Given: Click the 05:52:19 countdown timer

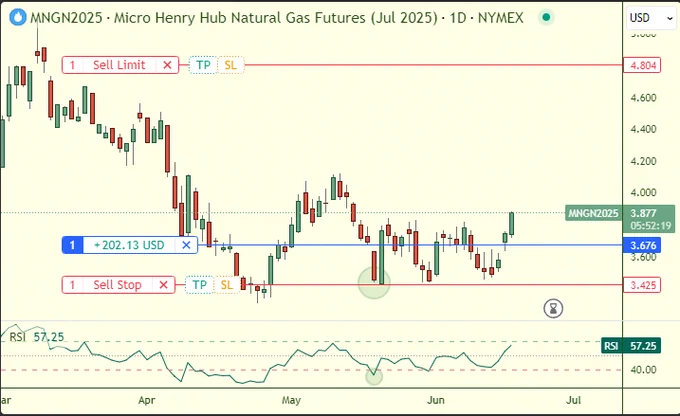Looking at the screenshot, I should [x=651, y=226].
